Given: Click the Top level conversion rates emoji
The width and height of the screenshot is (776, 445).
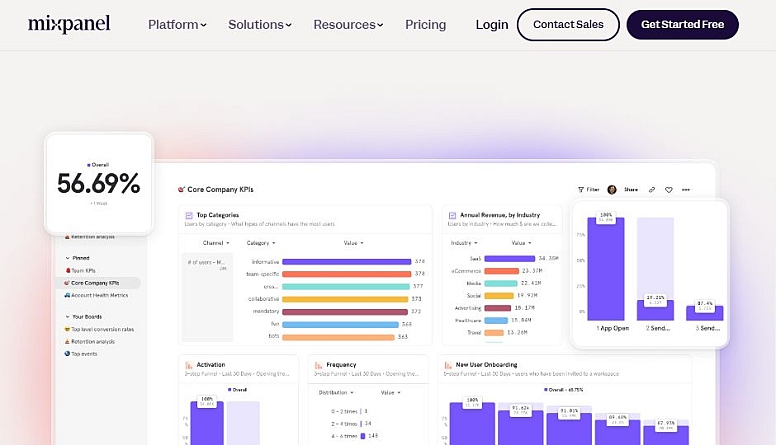Looking at the screenshot, I should tap(67, 329).
